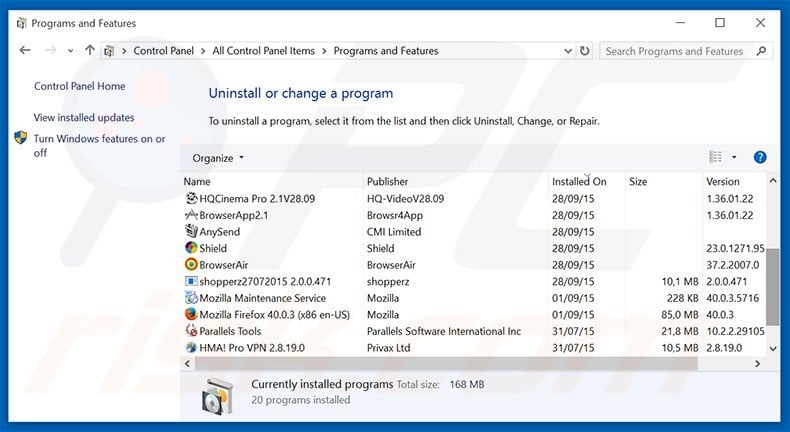Image resolution: width=790 pixels, height=432 pixels.
Task: Click the Parallels Tools program icon
Action: pos(191,331)
